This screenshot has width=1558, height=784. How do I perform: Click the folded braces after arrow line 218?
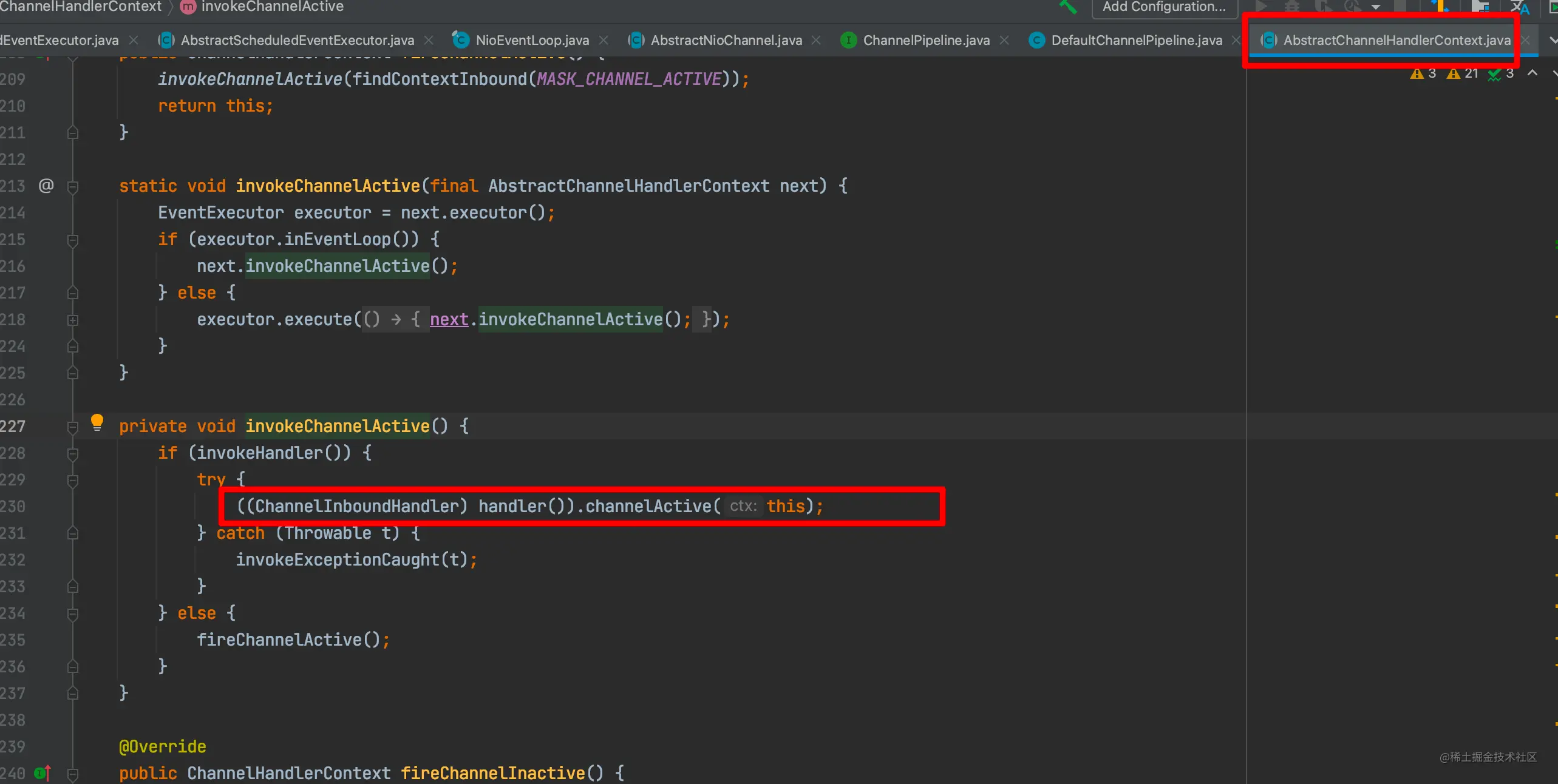tap(416, 319)
